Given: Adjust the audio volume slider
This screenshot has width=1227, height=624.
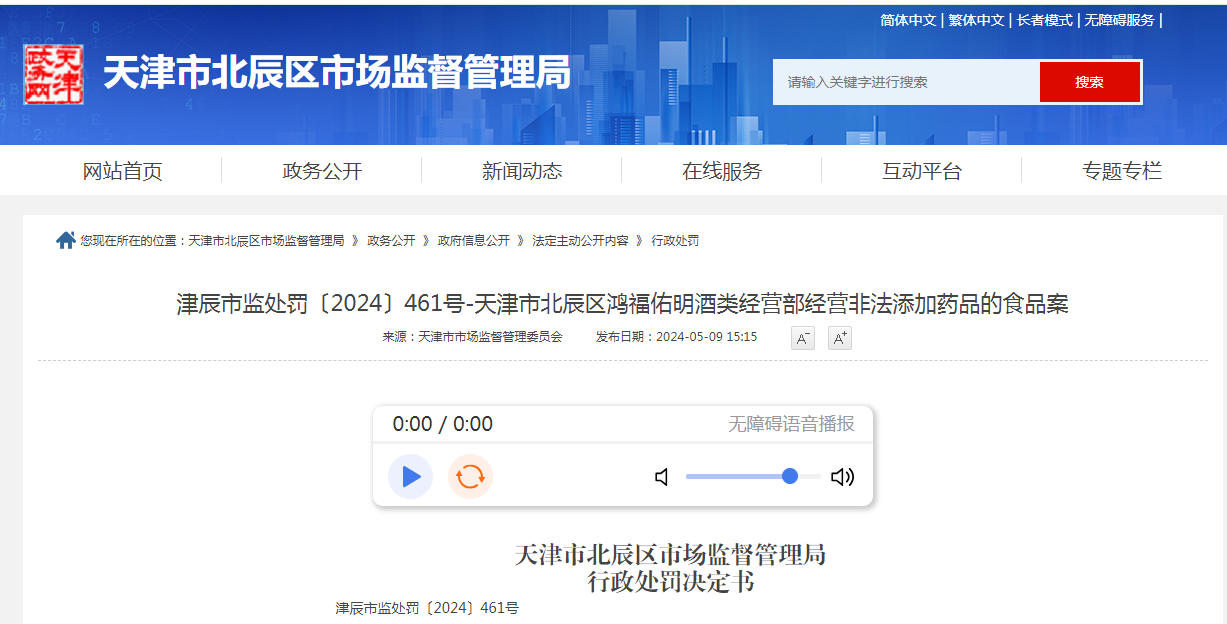Looking at the screenshot, I should (753, 476).
